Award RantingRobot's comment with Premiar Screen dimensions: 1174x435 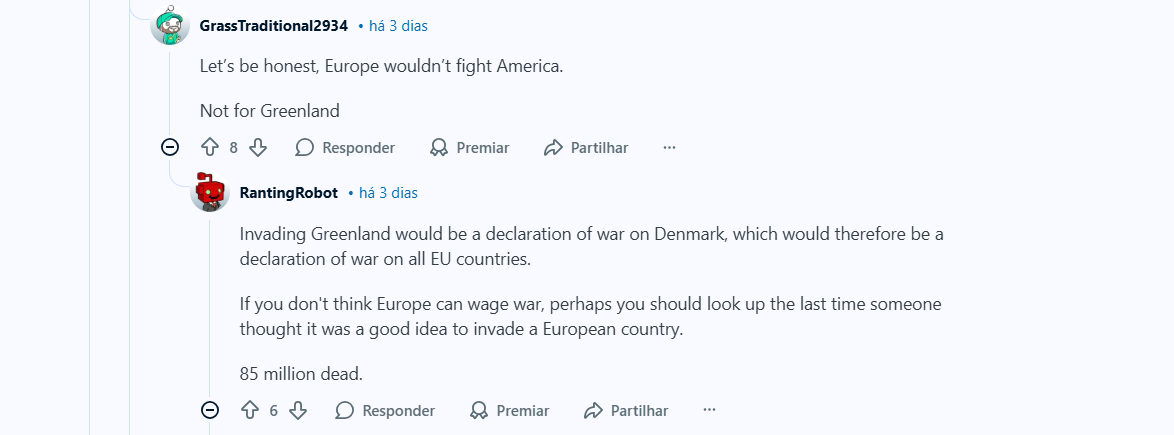509,410
